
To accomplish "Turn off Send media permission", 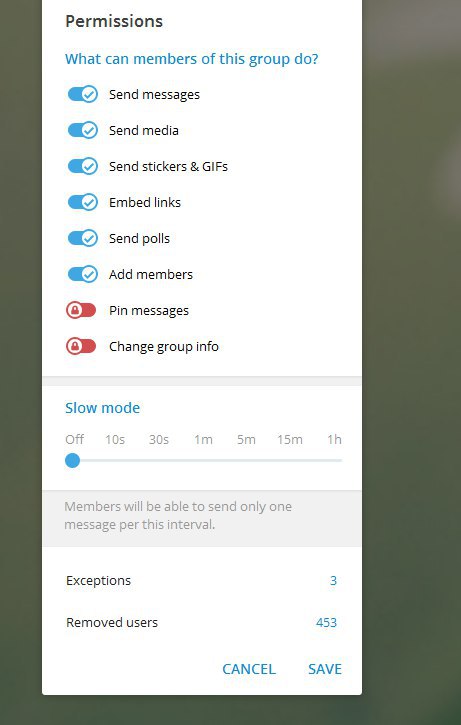I will (83, 130).
